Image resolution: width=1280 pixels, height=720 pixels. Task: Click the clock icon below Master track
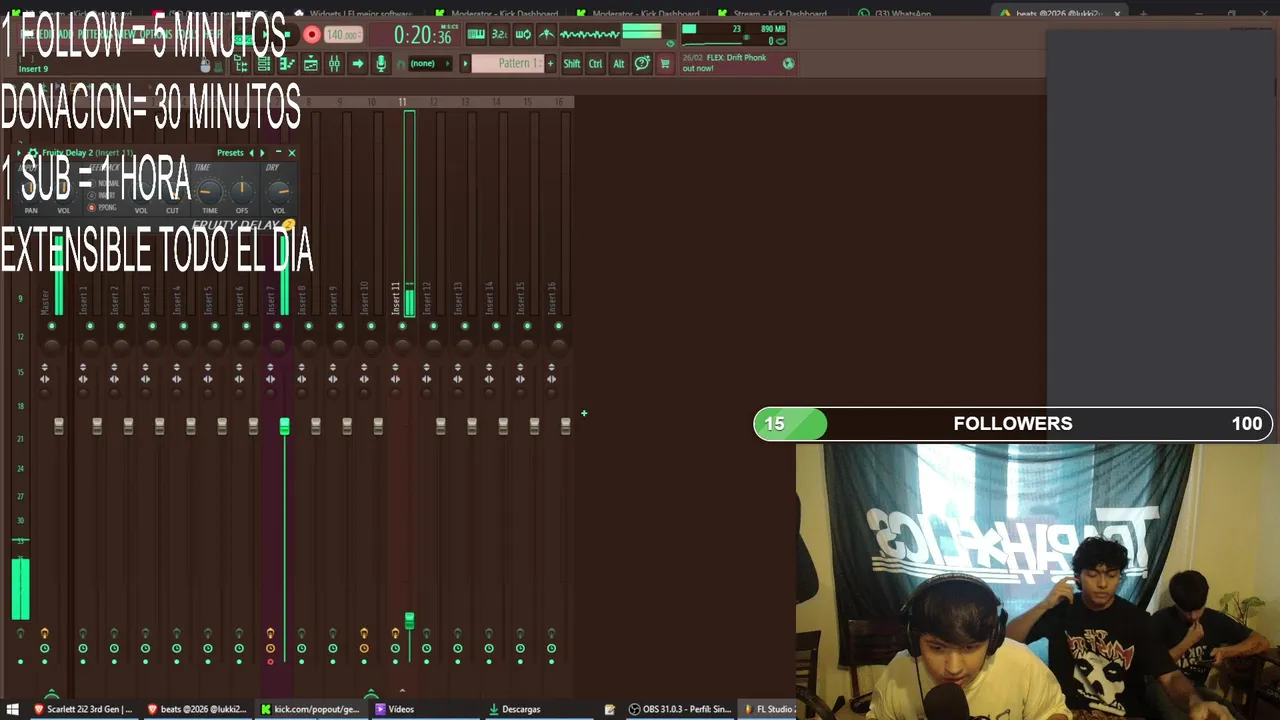(x=45, y=649)
